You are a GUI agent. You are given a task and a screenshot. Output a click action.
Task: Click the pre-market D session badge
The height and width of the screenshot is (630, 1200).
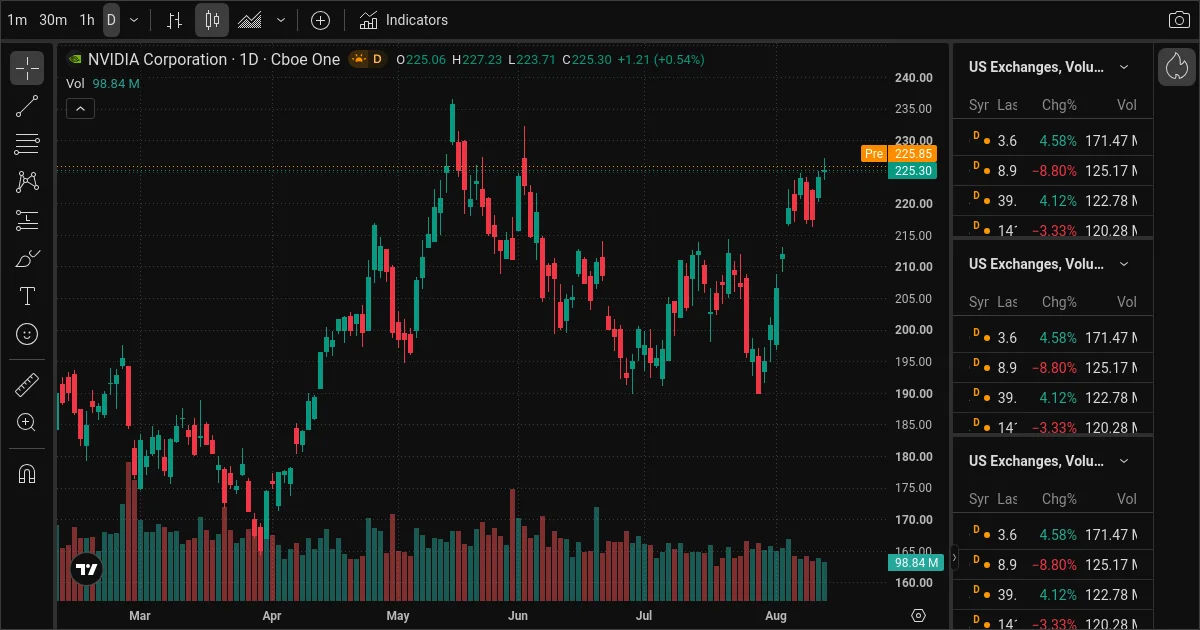point(368,60)
